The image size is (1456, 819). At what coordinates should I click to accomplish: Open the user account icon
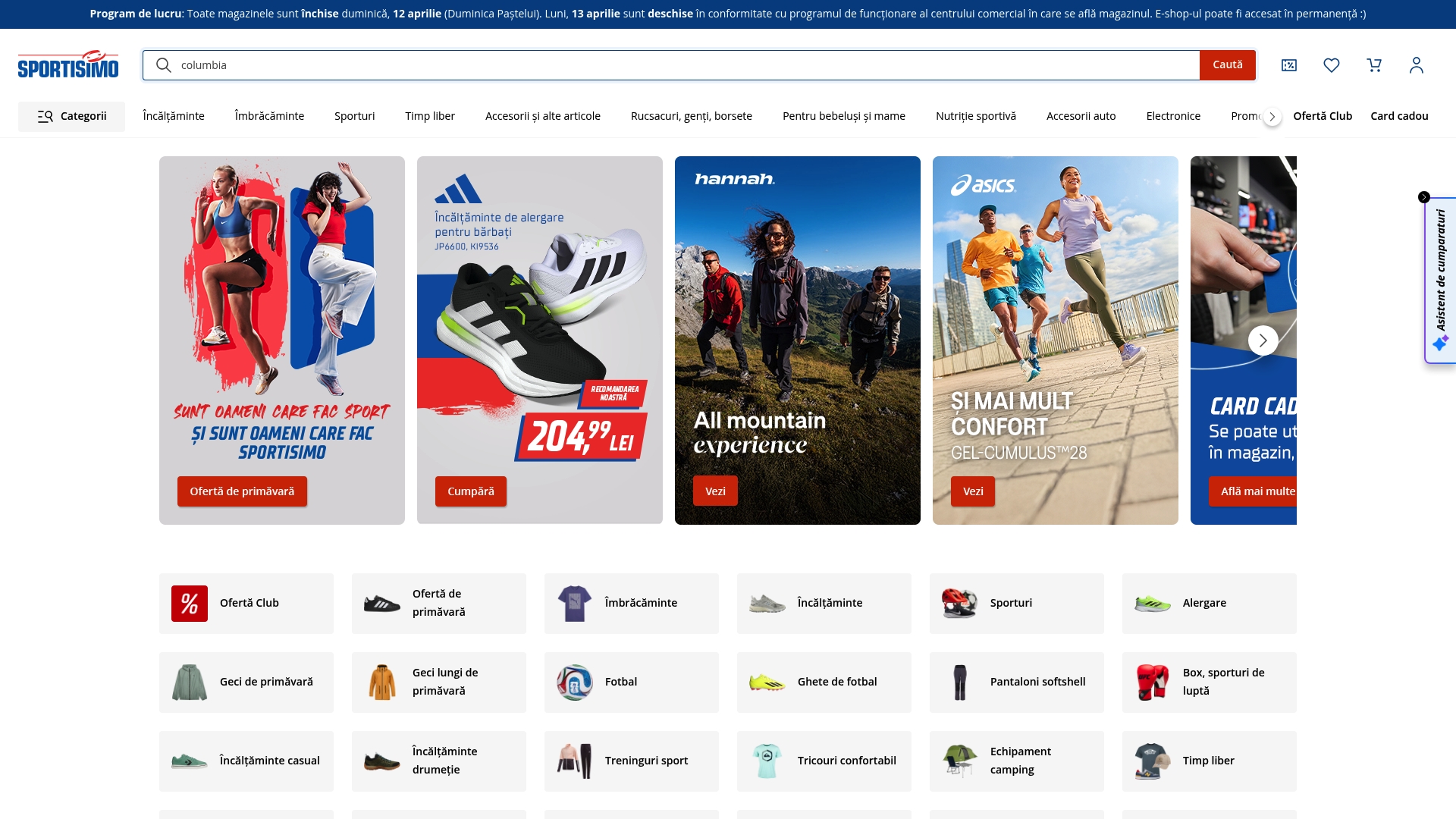coord(1417,65)
